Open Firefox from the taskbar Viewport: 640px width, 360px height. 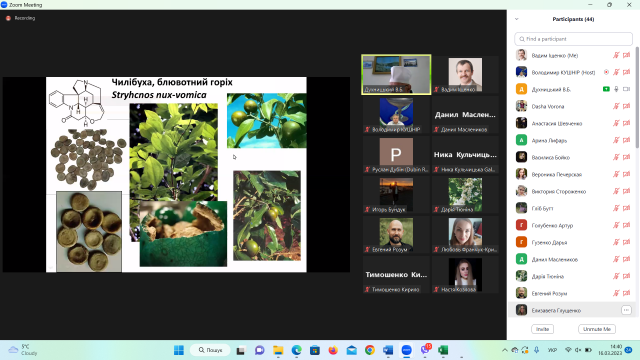[333, 350]
